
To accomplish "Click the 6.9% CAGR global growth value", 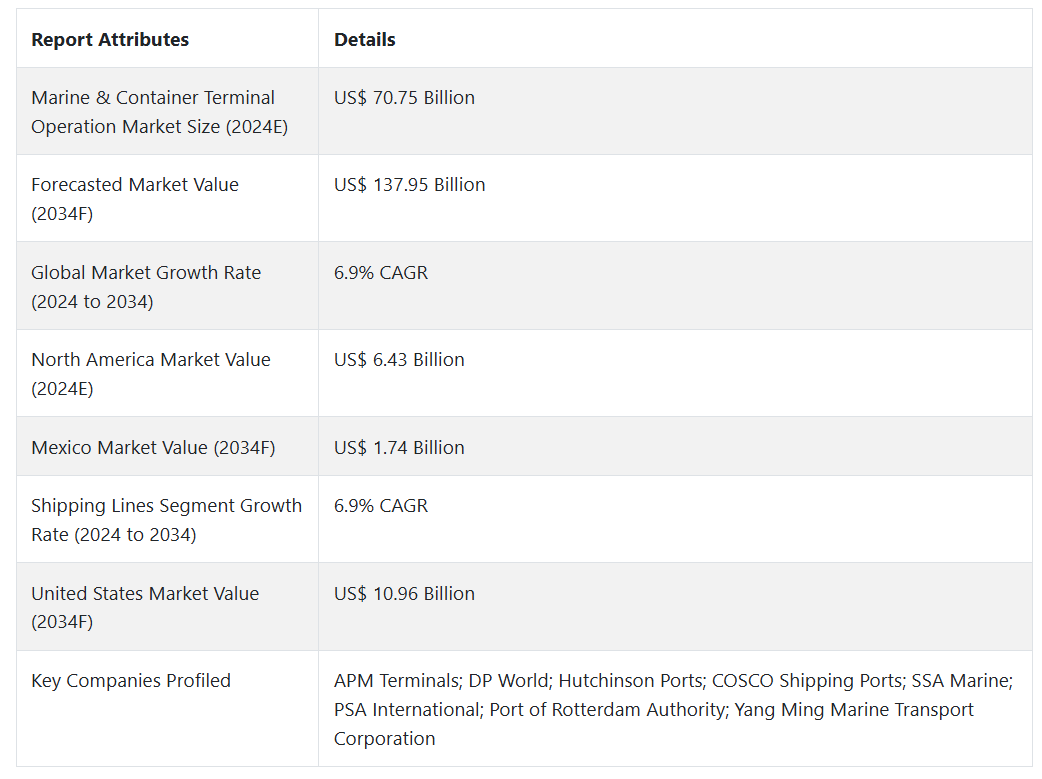I will point(380,273).
